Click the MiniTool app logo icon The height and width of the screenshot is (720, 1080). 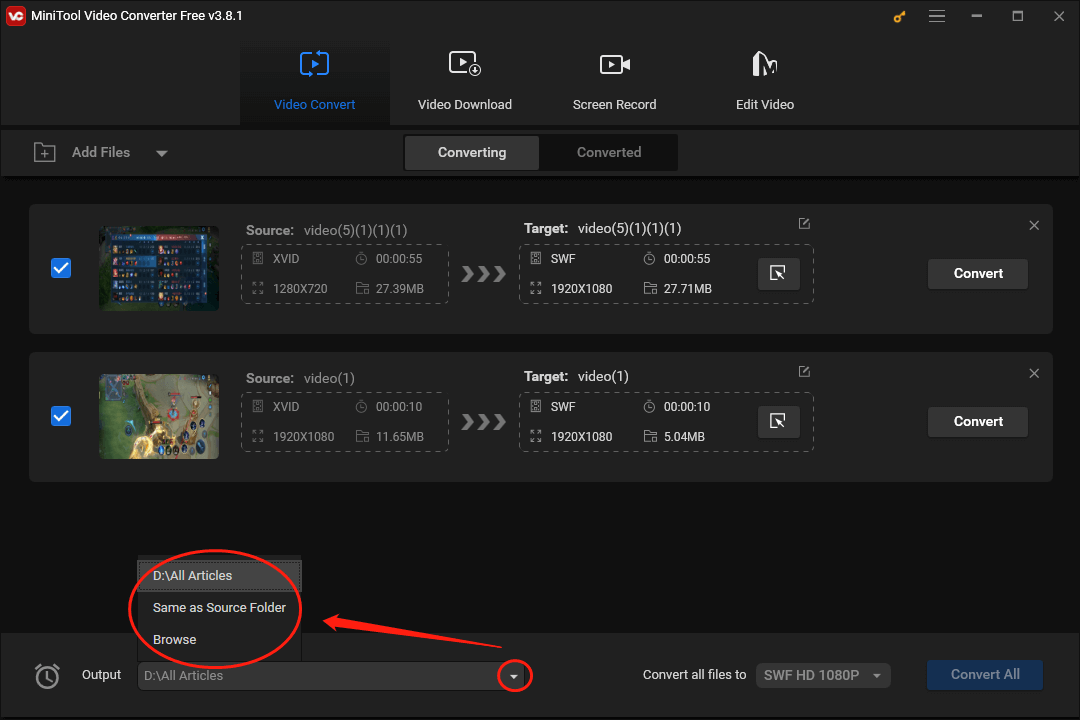(x=15, y=16)
